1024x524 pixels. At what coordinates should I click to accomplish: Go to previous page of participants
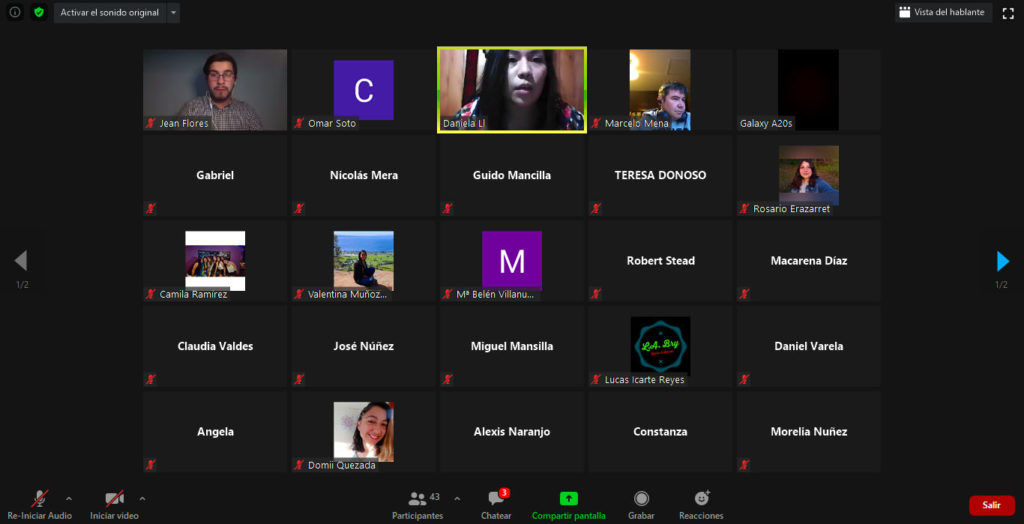(x=21, y=262)
